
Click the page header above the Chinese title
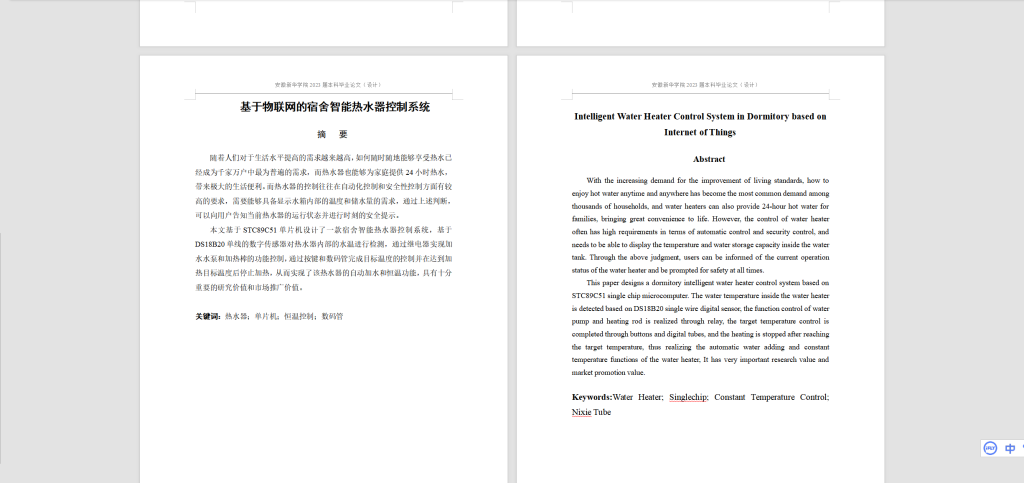pyautogui.click(x=328, y=85)
